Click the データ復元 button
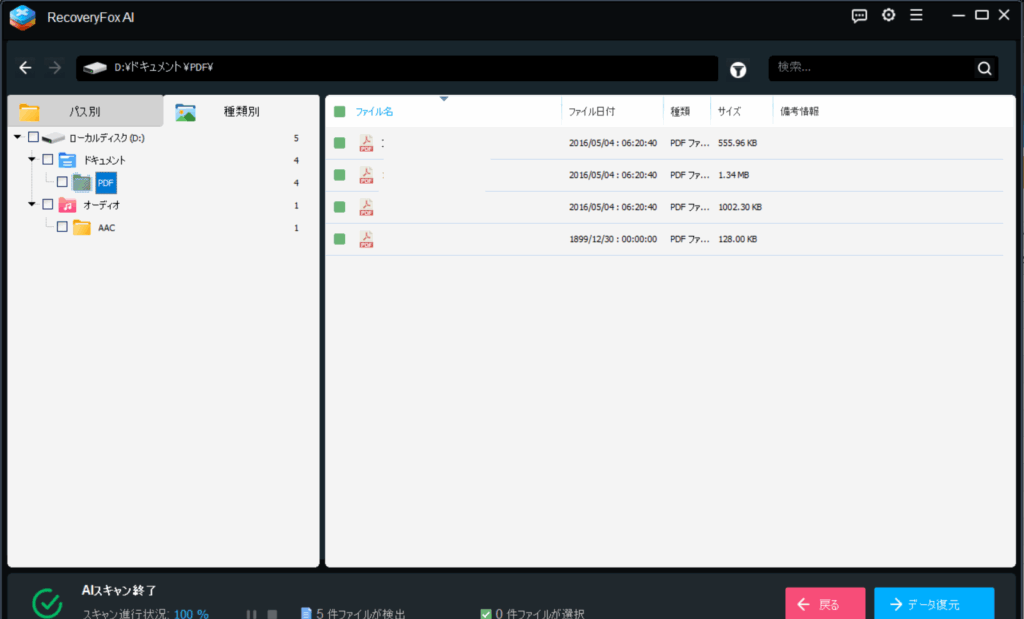This screenshot has width=1024, height=619. (x=933, y=604)
